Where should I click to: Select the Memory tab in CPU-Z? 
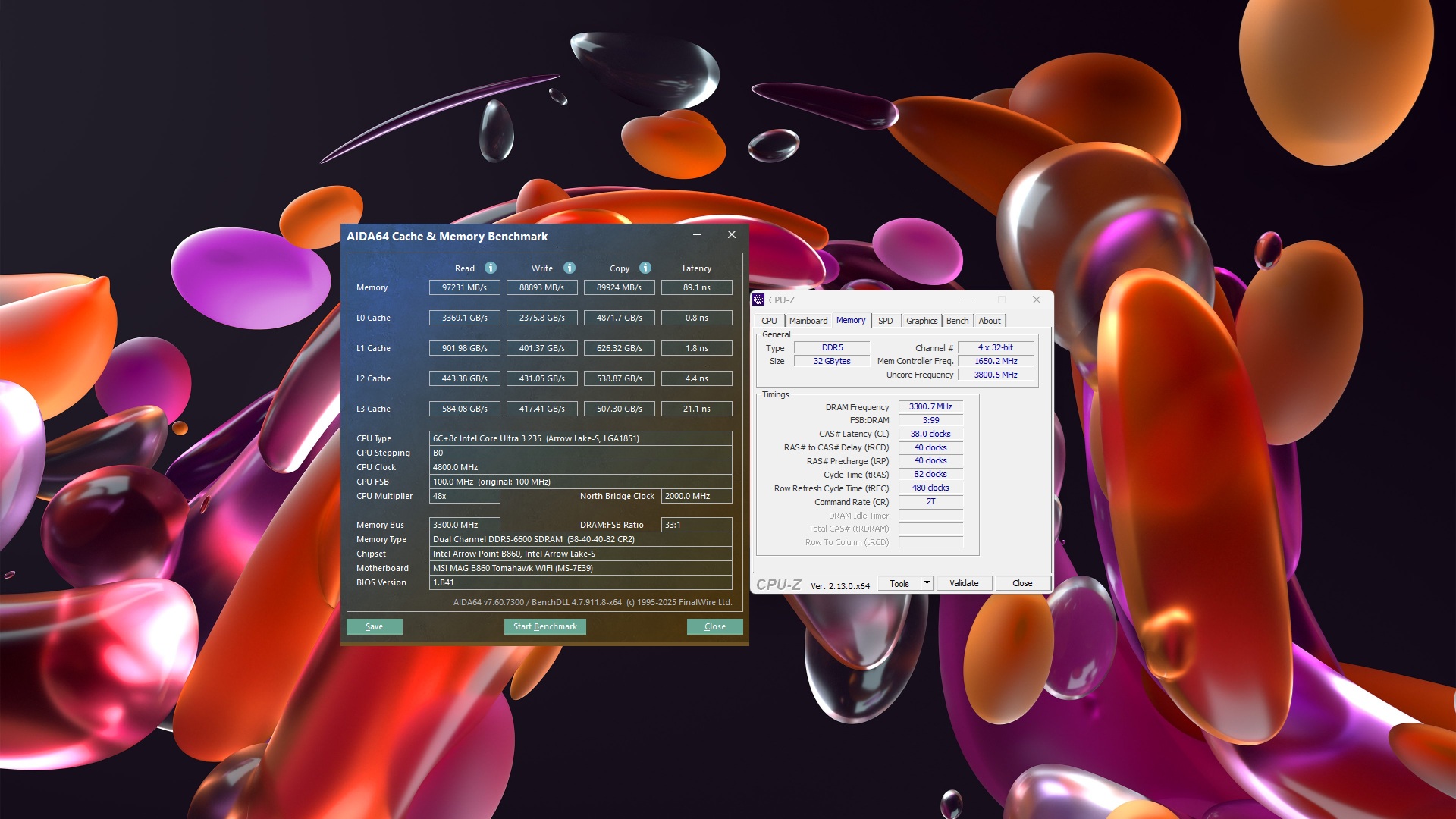[851, 320]
